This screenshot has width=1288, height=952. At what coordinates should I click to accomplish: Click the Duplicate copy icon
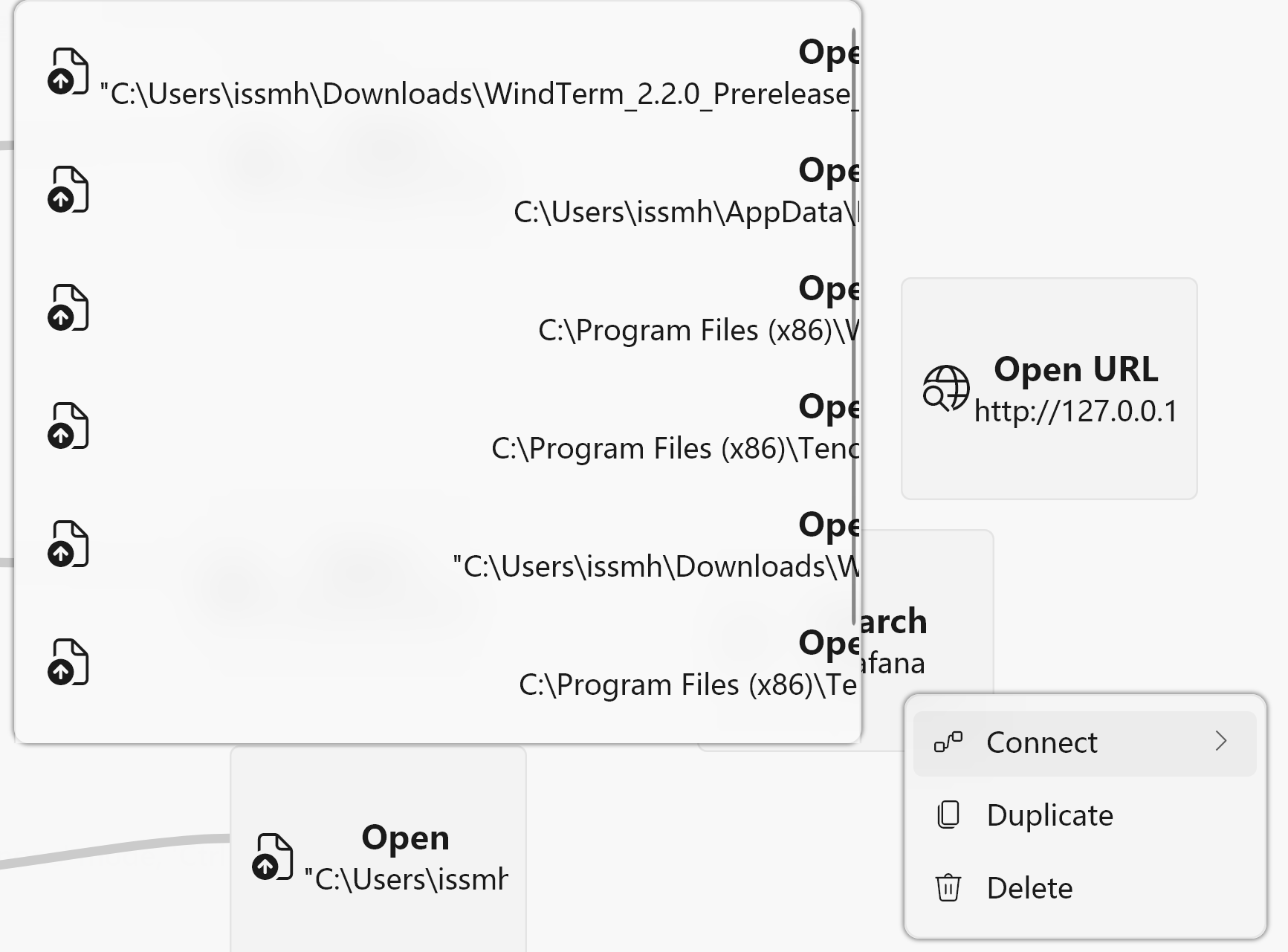[x=948, y=815]
